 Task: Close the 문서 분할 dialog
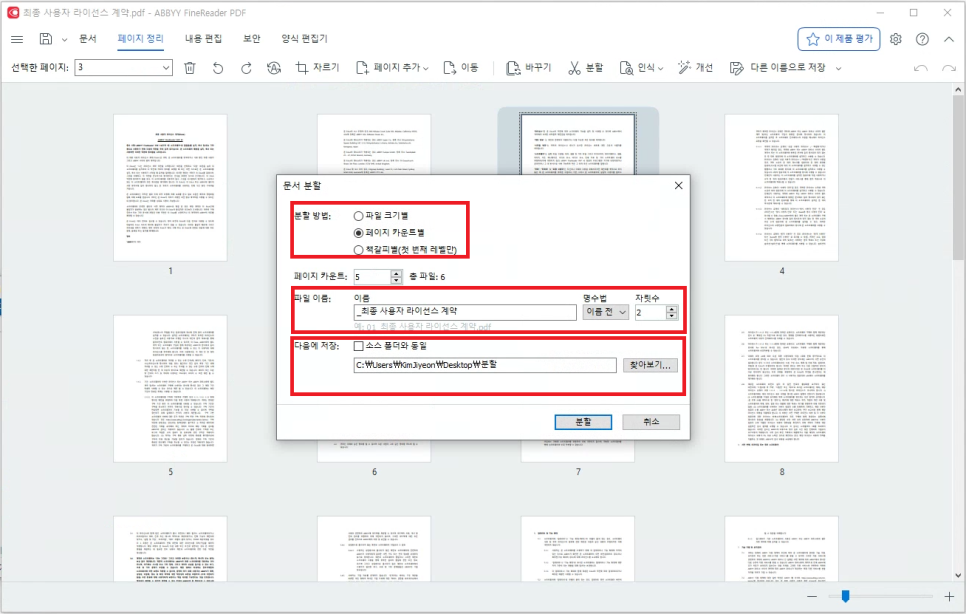pos(678,185)
